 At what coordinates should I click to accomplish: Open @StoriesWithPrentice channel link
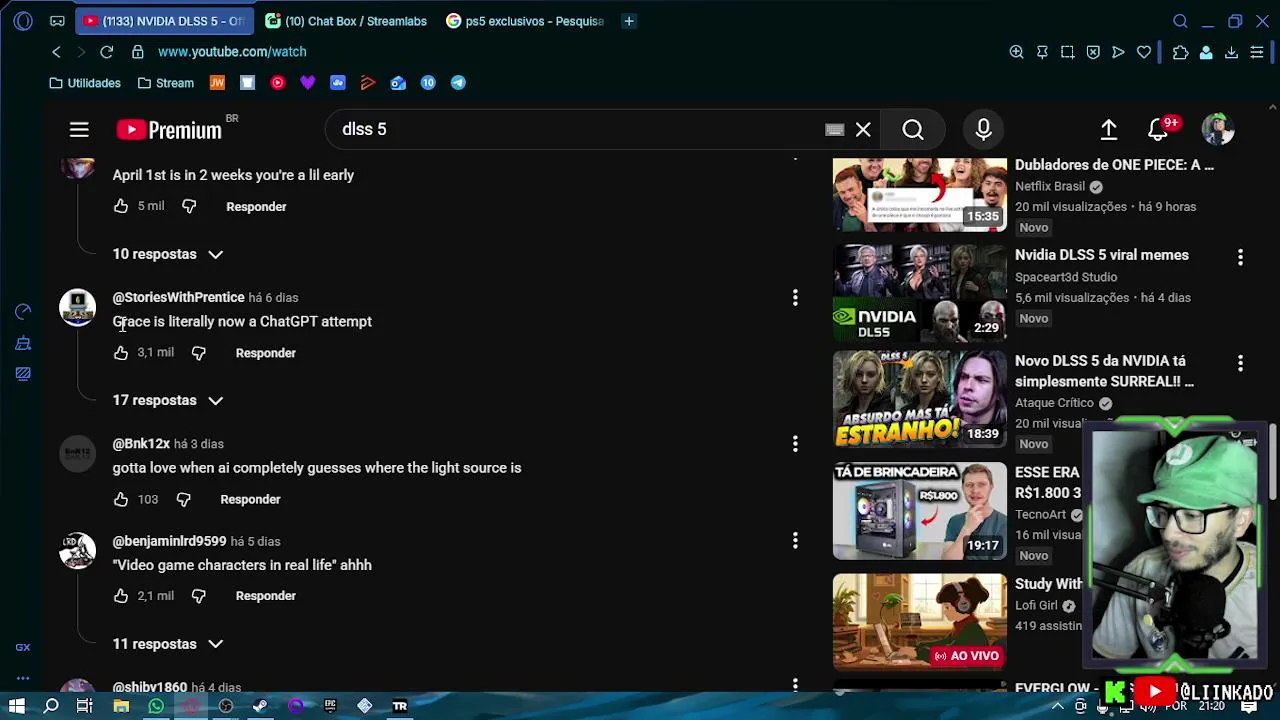[x=178, y=297]
